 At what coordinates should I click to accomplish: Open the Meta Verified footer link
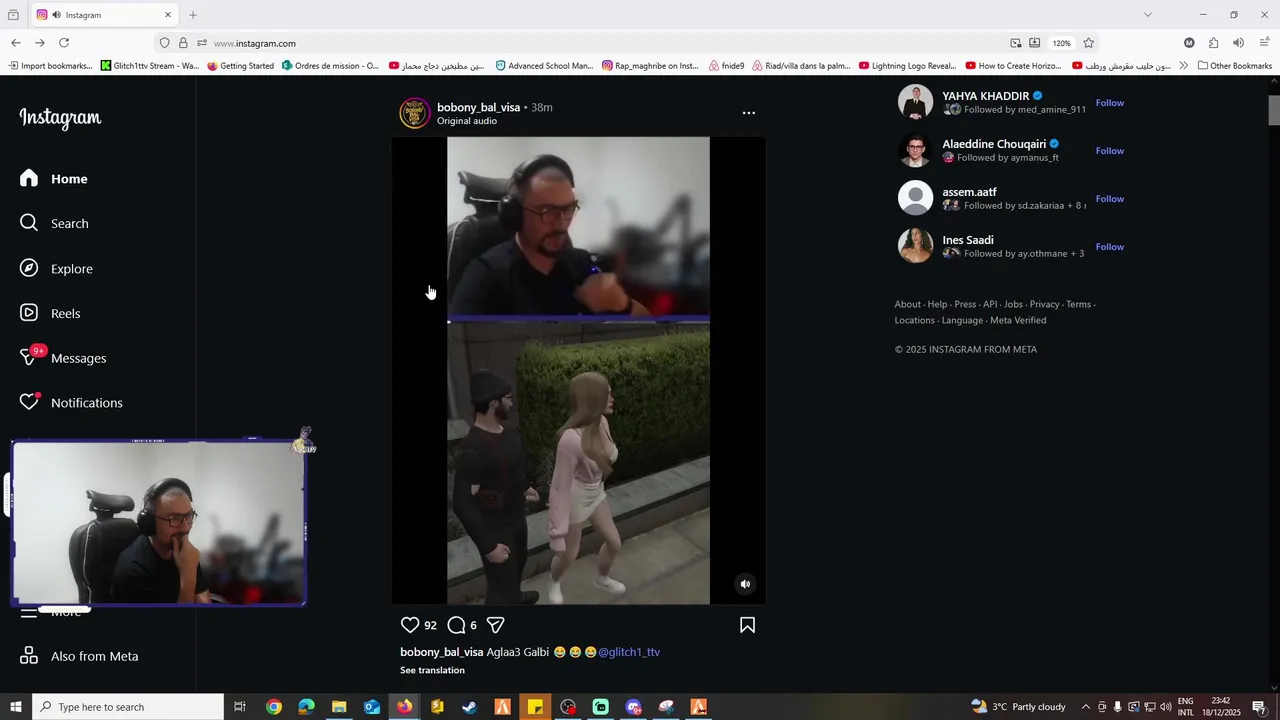point(1018,320)
